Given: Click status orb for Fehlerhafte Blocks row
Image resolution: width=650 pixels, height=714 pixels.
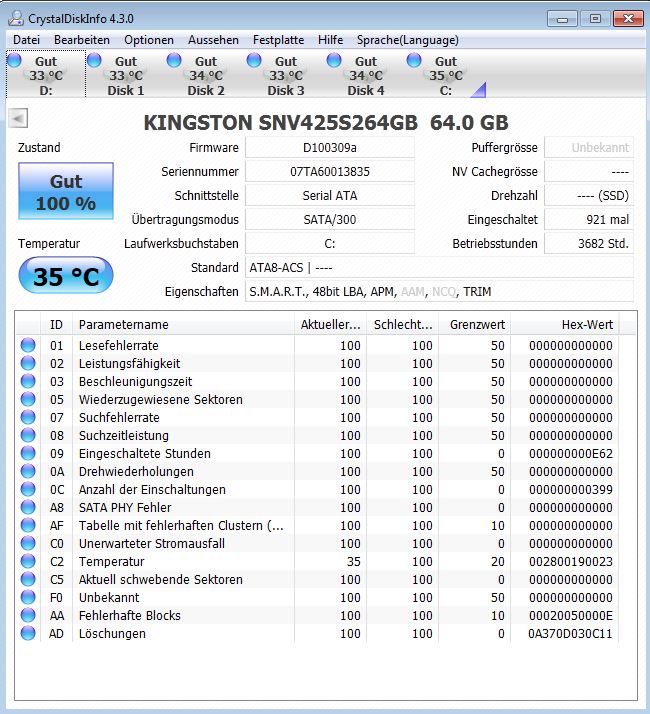Looking at the screenshot, I should [x=28, y=615].
